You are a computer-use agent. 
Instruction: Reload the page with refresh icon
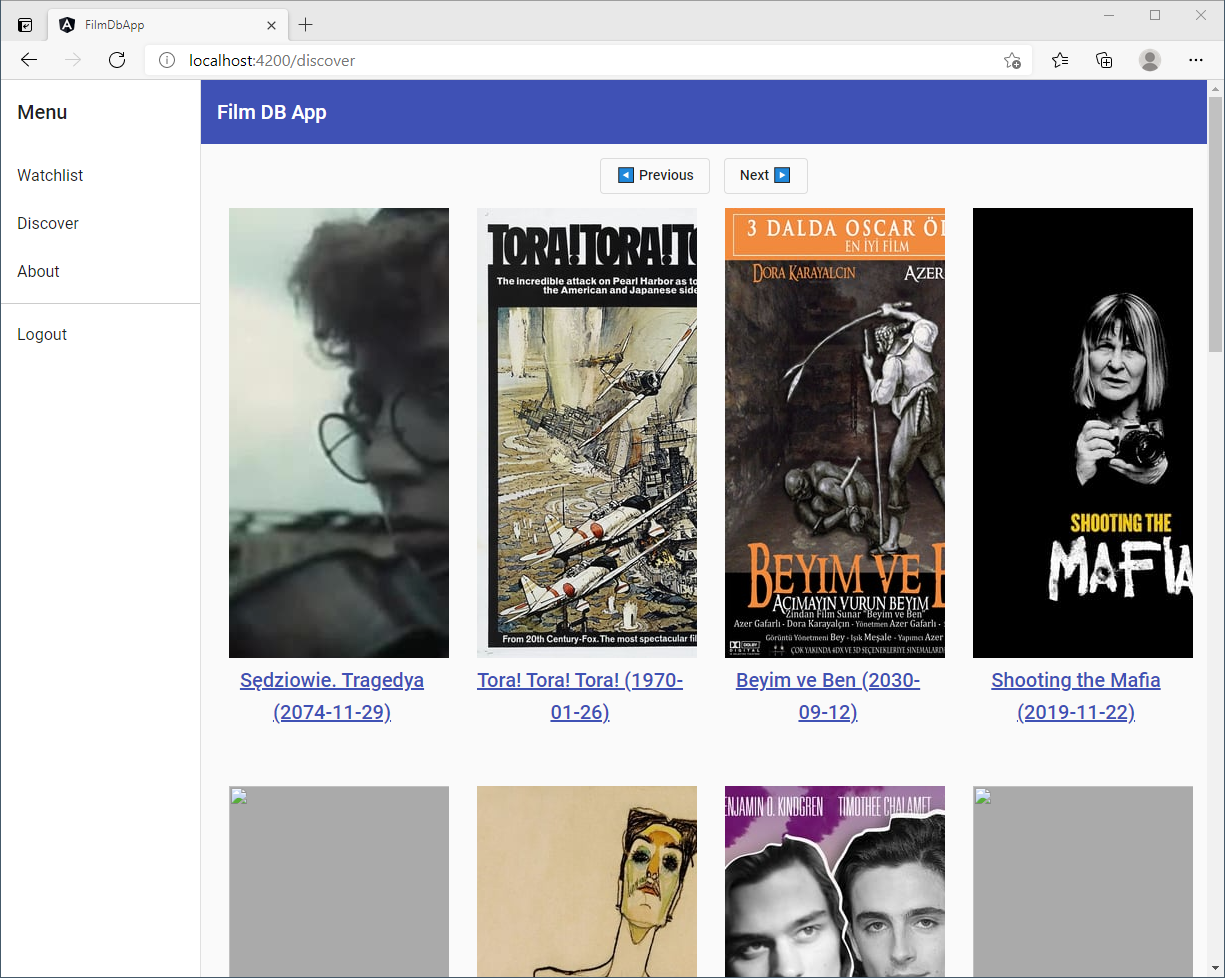point(117,60)
